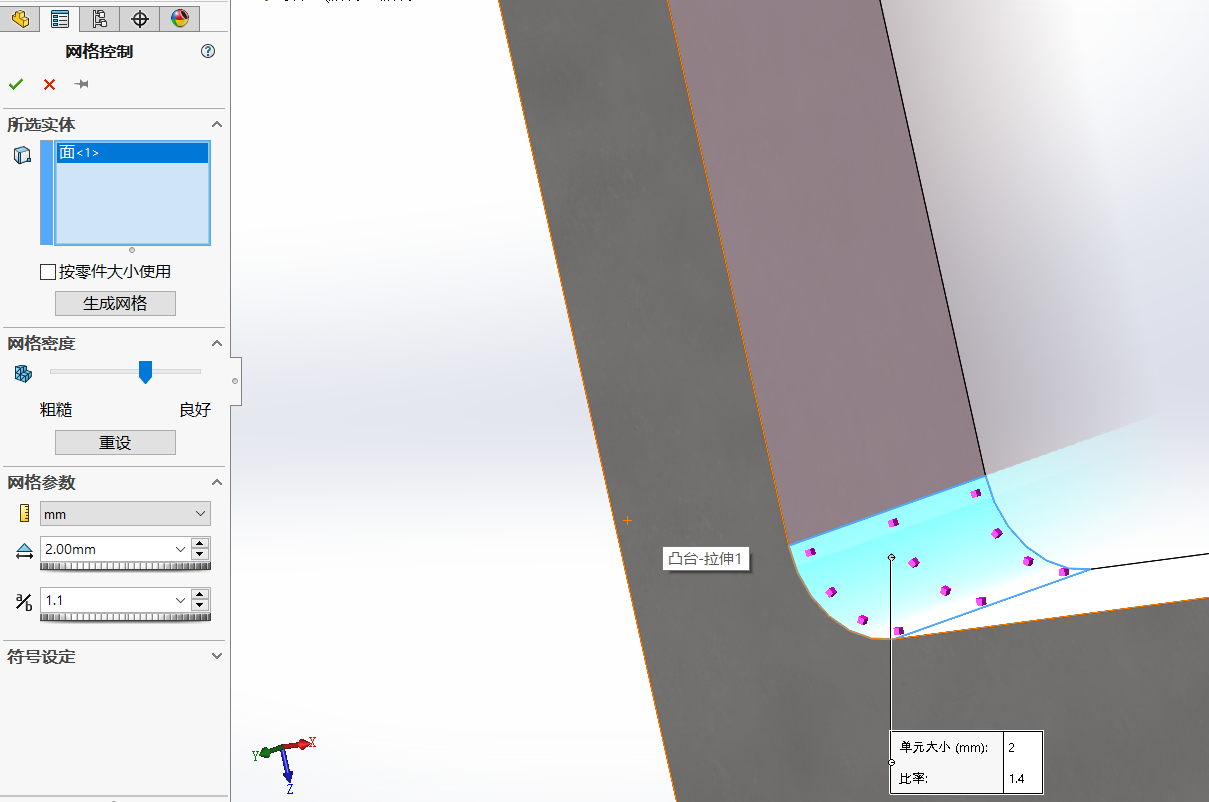
Task: Click the 重设 button
Action: [x=115, y=442]
